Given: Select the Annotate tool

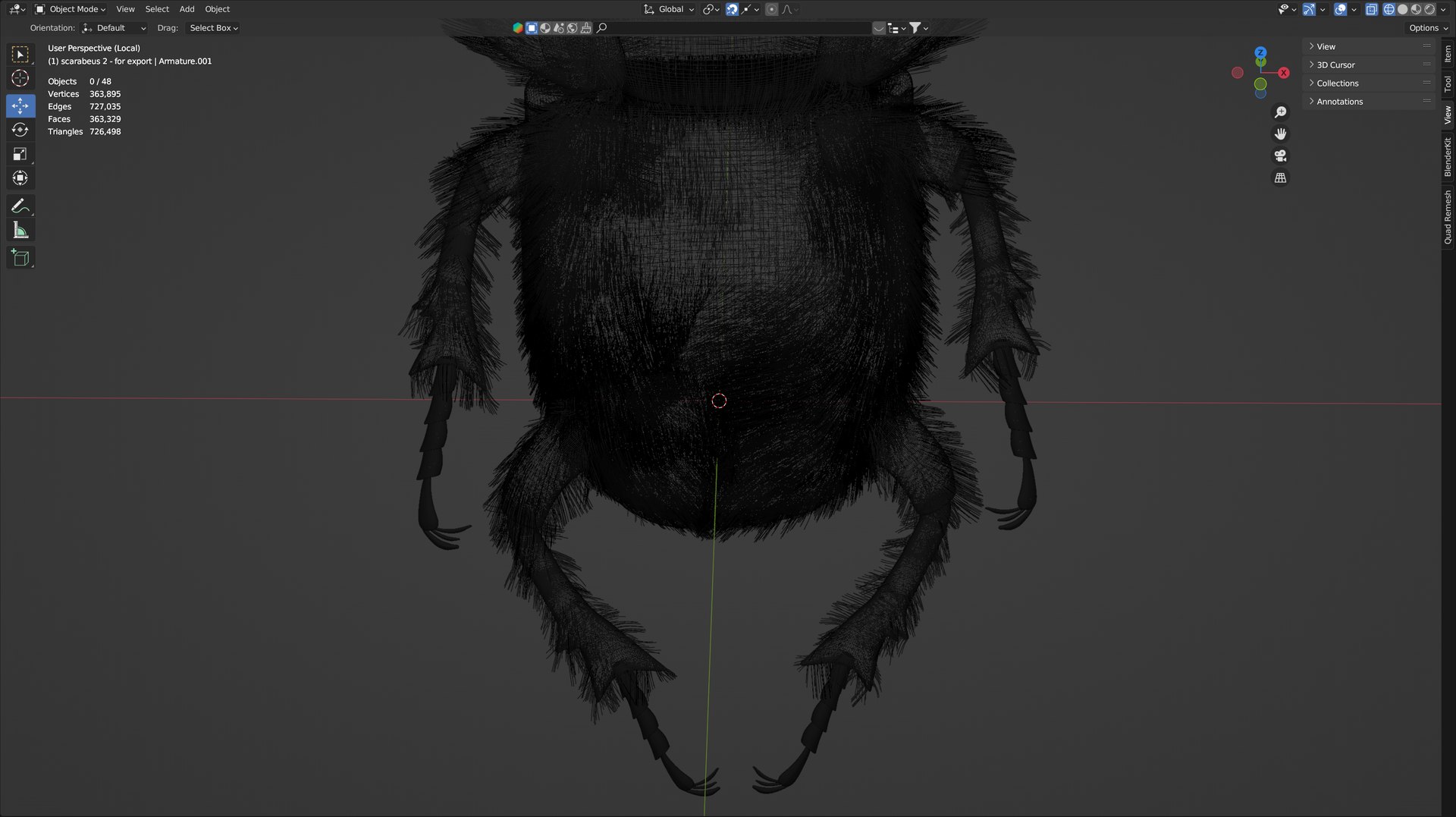Looking at the screenshot, I should [x=20, y=206].
